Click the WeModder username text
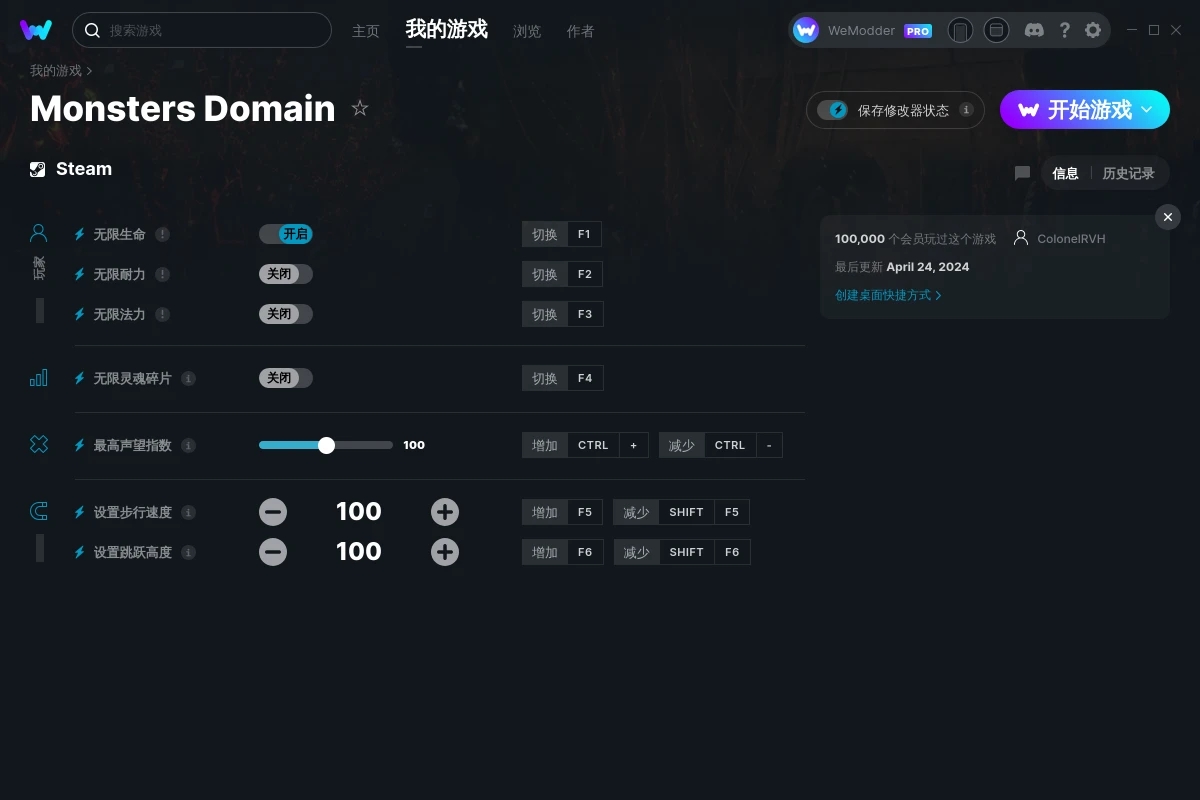The width and height of the screenshot is (1200, 800). [861, 31]
